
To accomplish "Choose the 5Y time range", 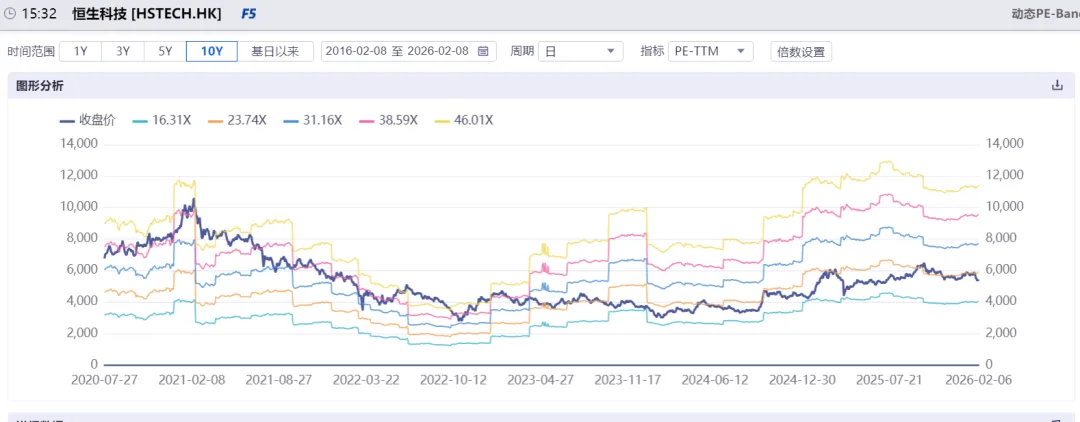I will tap(165, 51).
